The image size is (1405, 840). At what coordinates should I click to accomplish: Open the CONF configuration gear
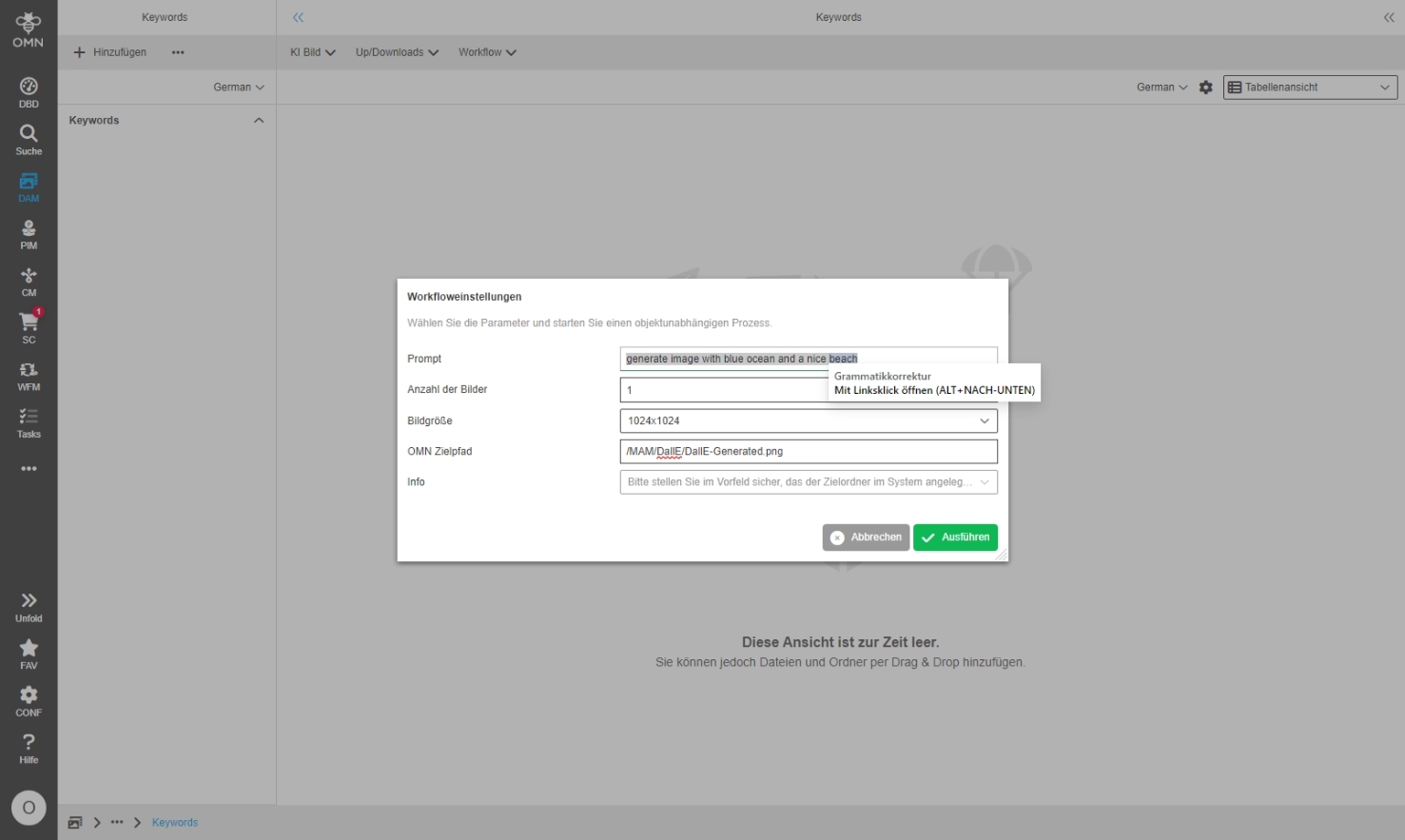[29, 701]
